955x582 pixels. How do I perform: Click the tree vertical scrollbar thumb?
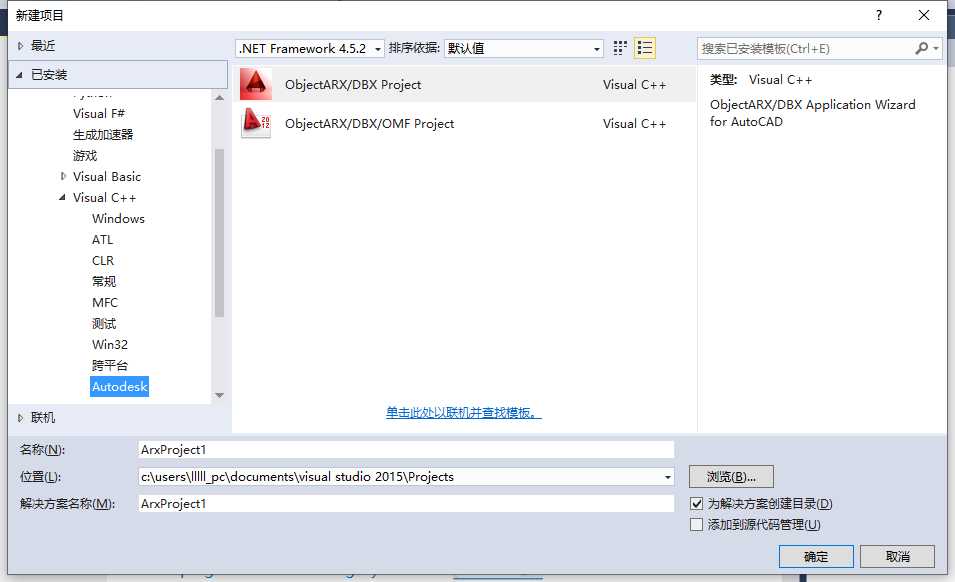pyautogui.click(x=220, y=233)
